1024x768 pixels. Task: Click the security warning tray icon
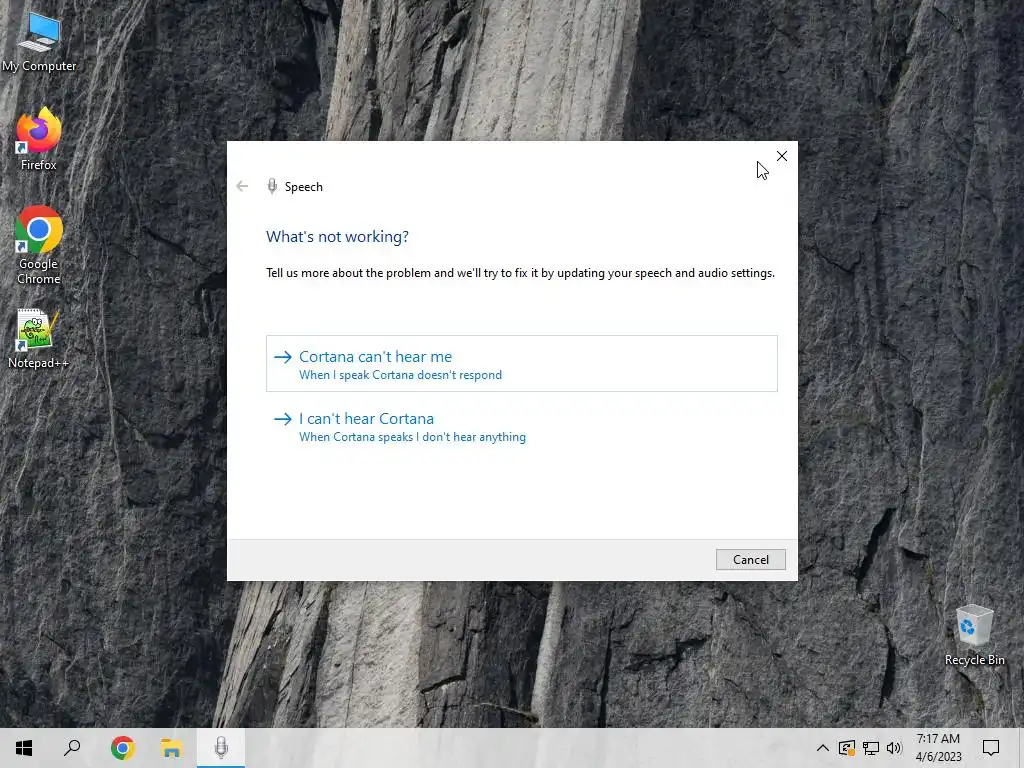click(x=847, y=748)
